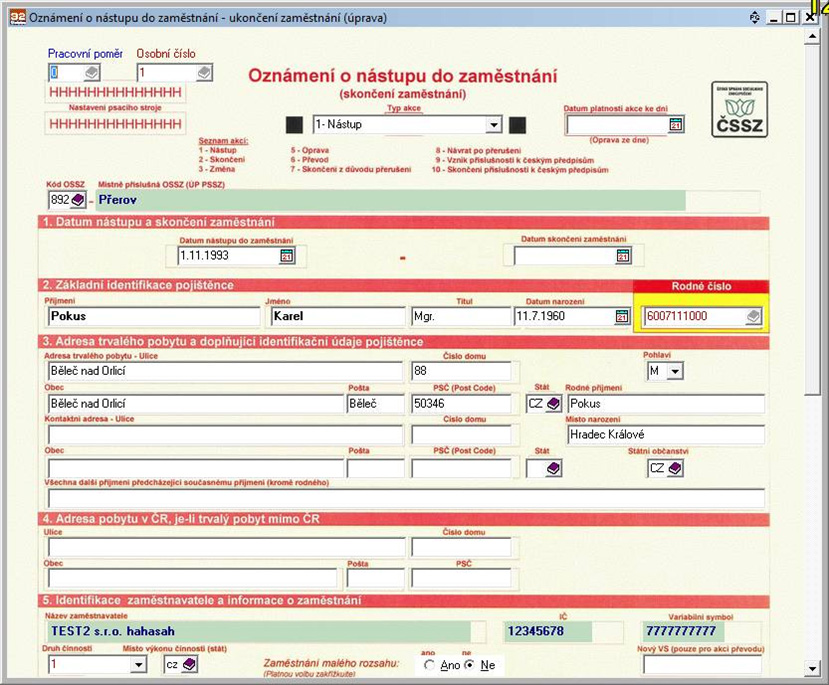Click the Nastavení psacího stroje label
Screen dimensions: 829x685
pyautogui.click(x=115, y=108)
